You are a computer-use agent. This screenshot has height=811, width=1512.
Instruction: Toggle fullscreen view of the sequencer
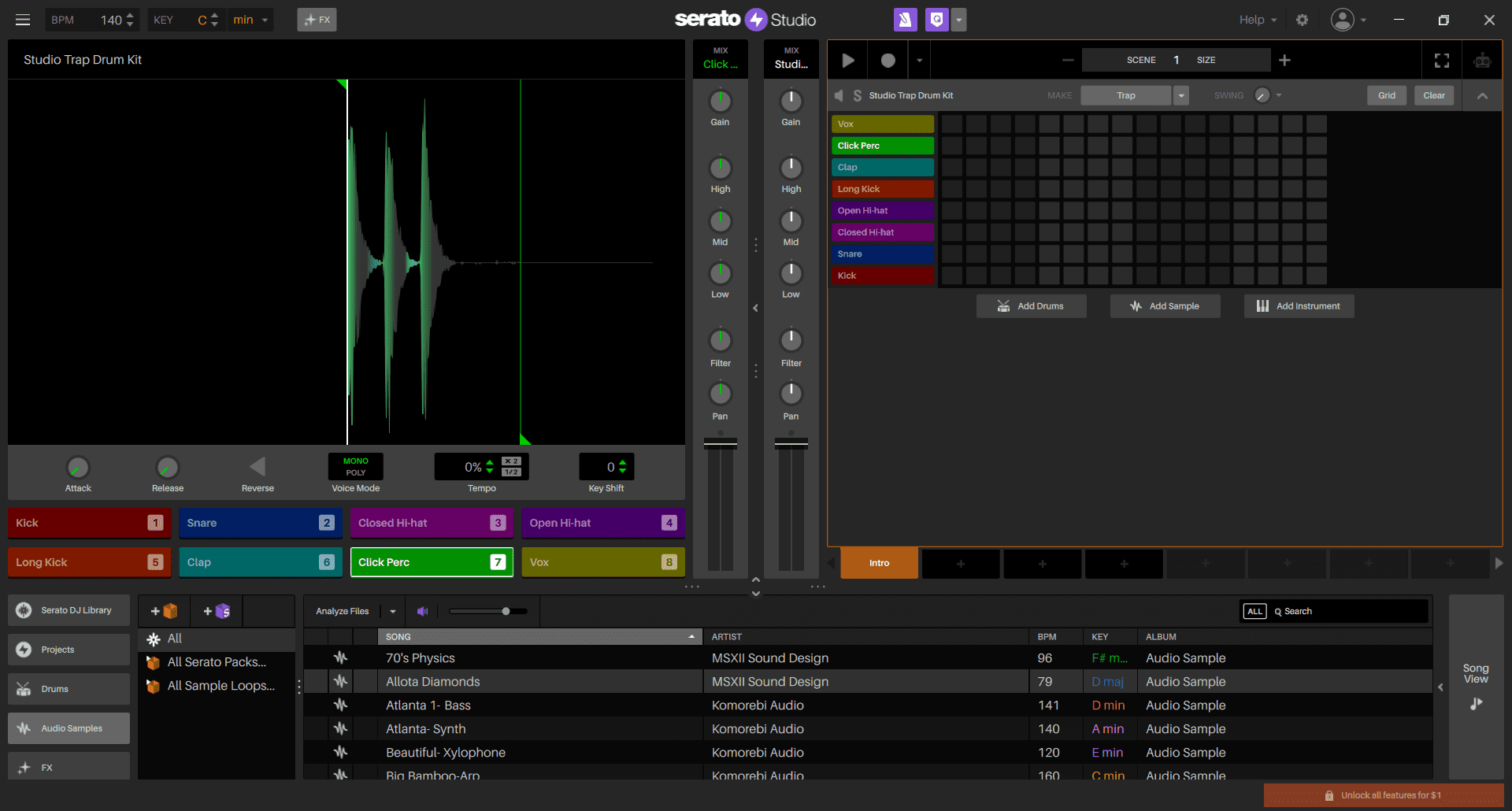pyautogui.click(x=1441, y=61)
